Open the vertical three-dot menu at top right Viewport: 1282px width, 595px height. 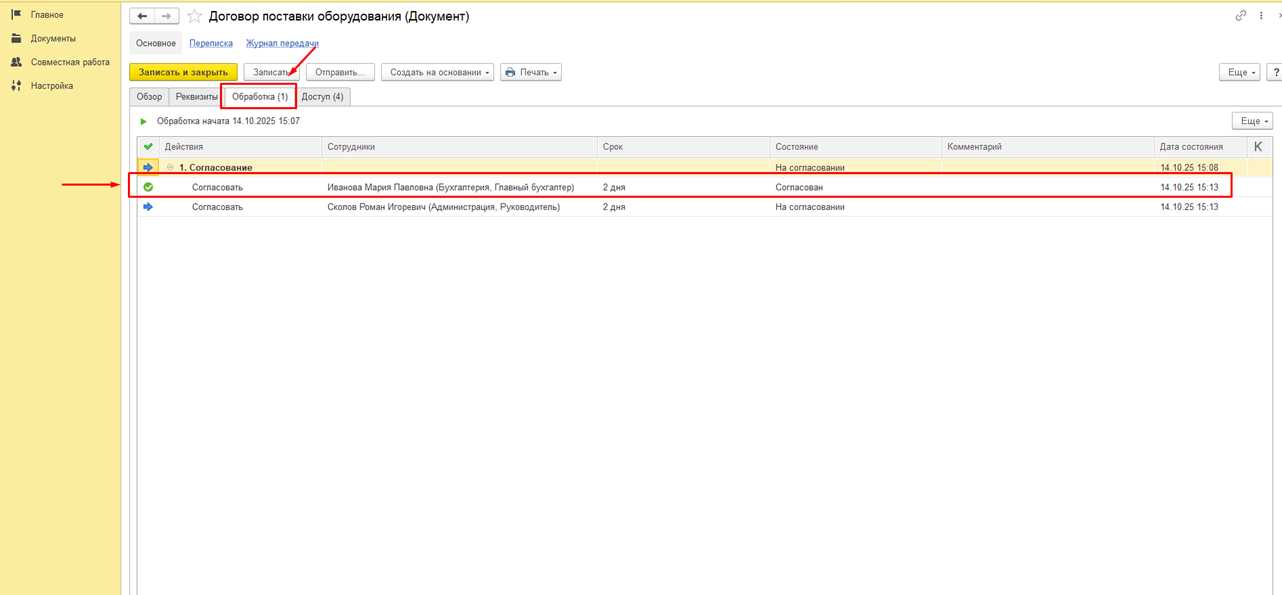pyautogui.click(x=1262, y=15)
